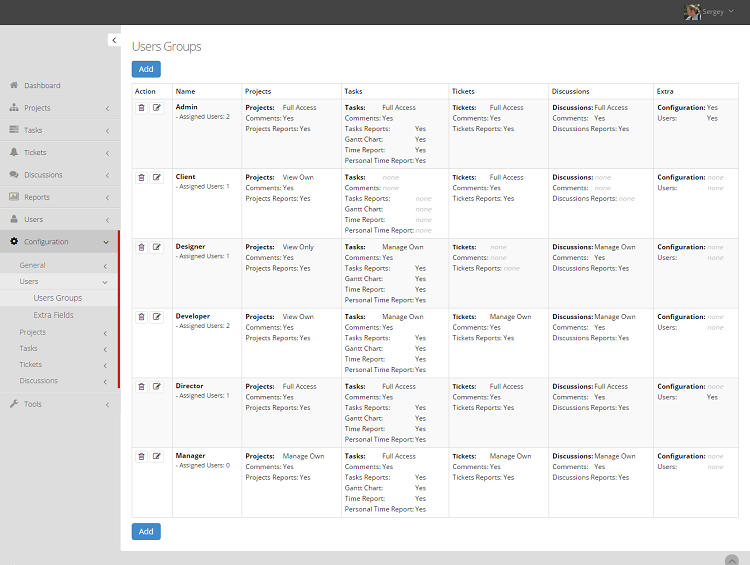Open Dashboard from the sidebar
The width and height of the screenshot is (750, 565).
click(x=42, y=86)
